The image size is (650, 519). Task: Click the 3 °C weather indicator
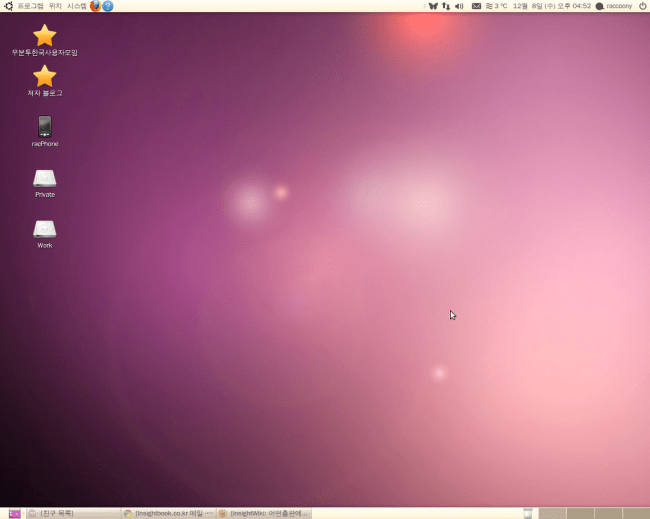(x=496, y=6)
